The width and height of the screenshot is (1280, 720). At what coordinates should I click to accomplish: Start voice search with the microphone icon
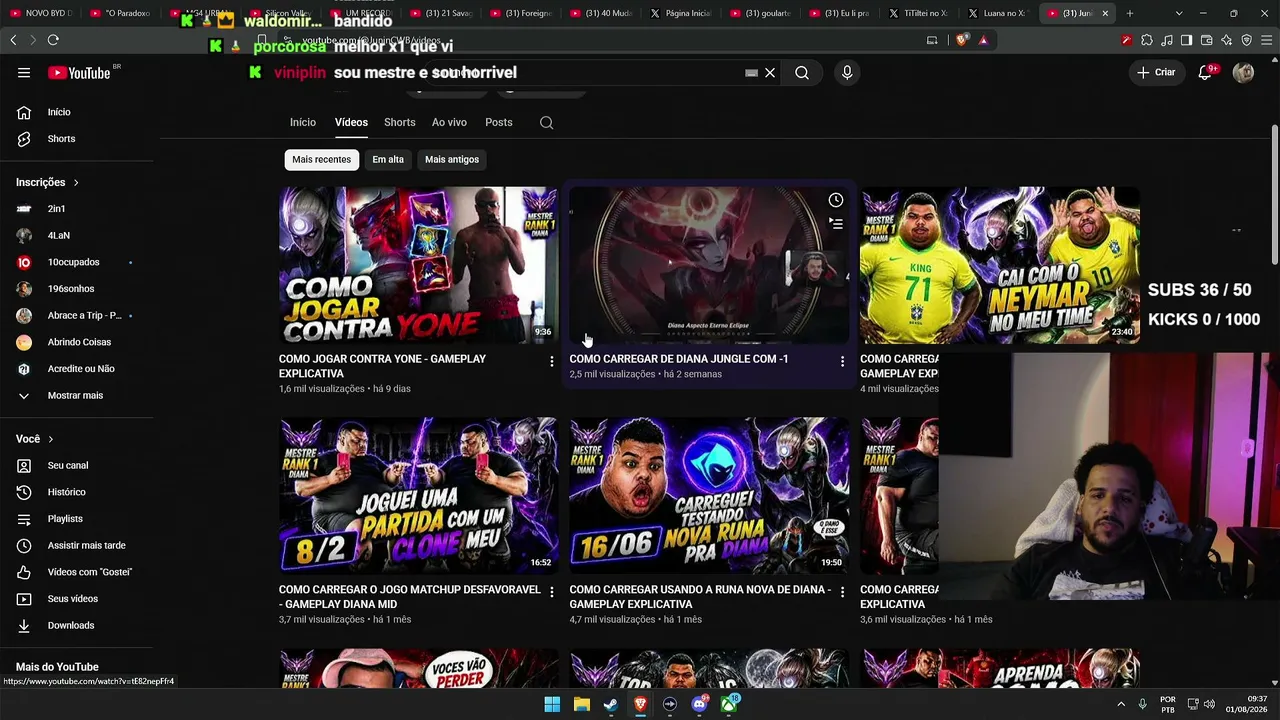[x=847, y=72]
